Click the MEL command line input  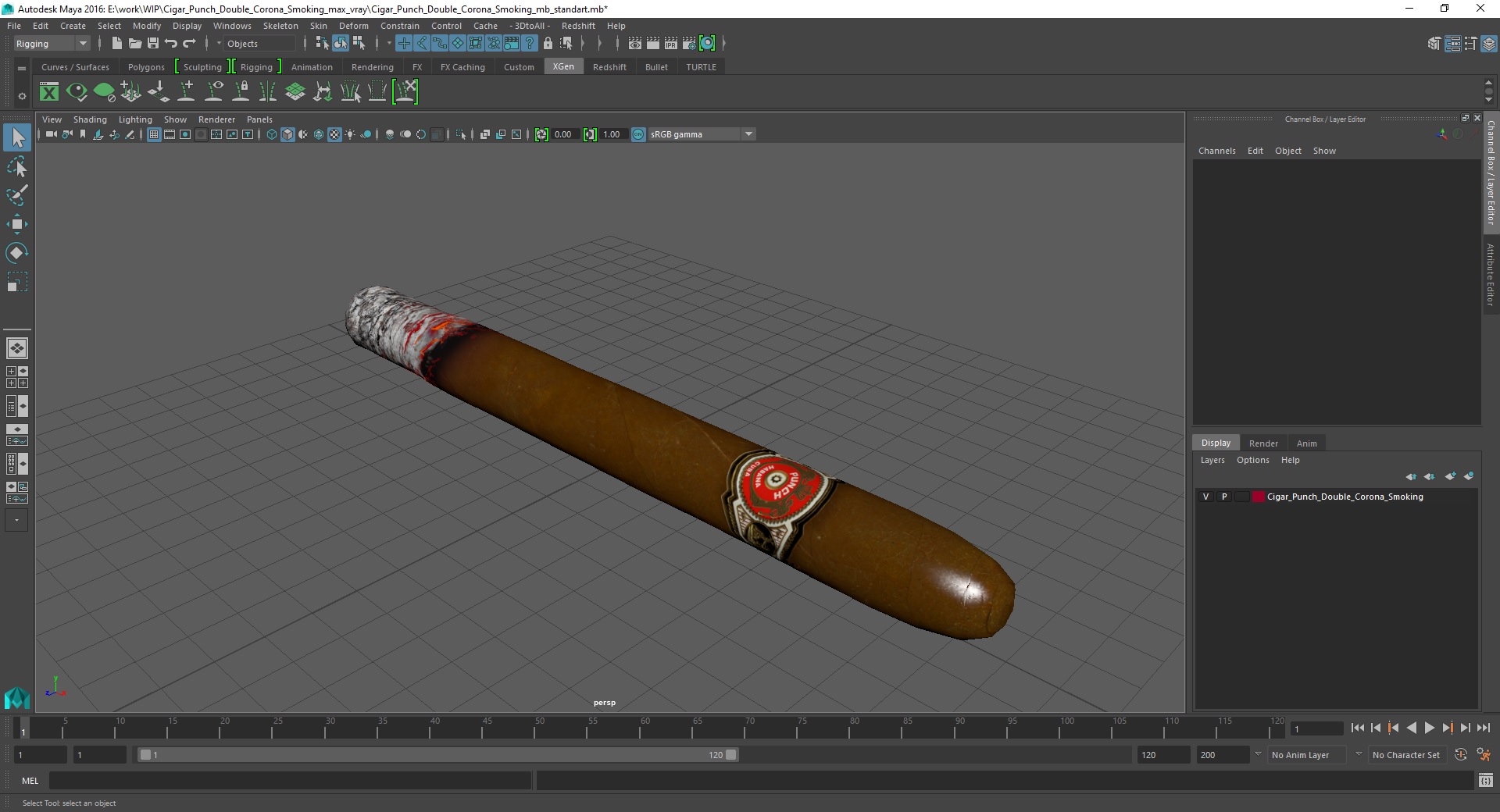[x=290, y=780]
